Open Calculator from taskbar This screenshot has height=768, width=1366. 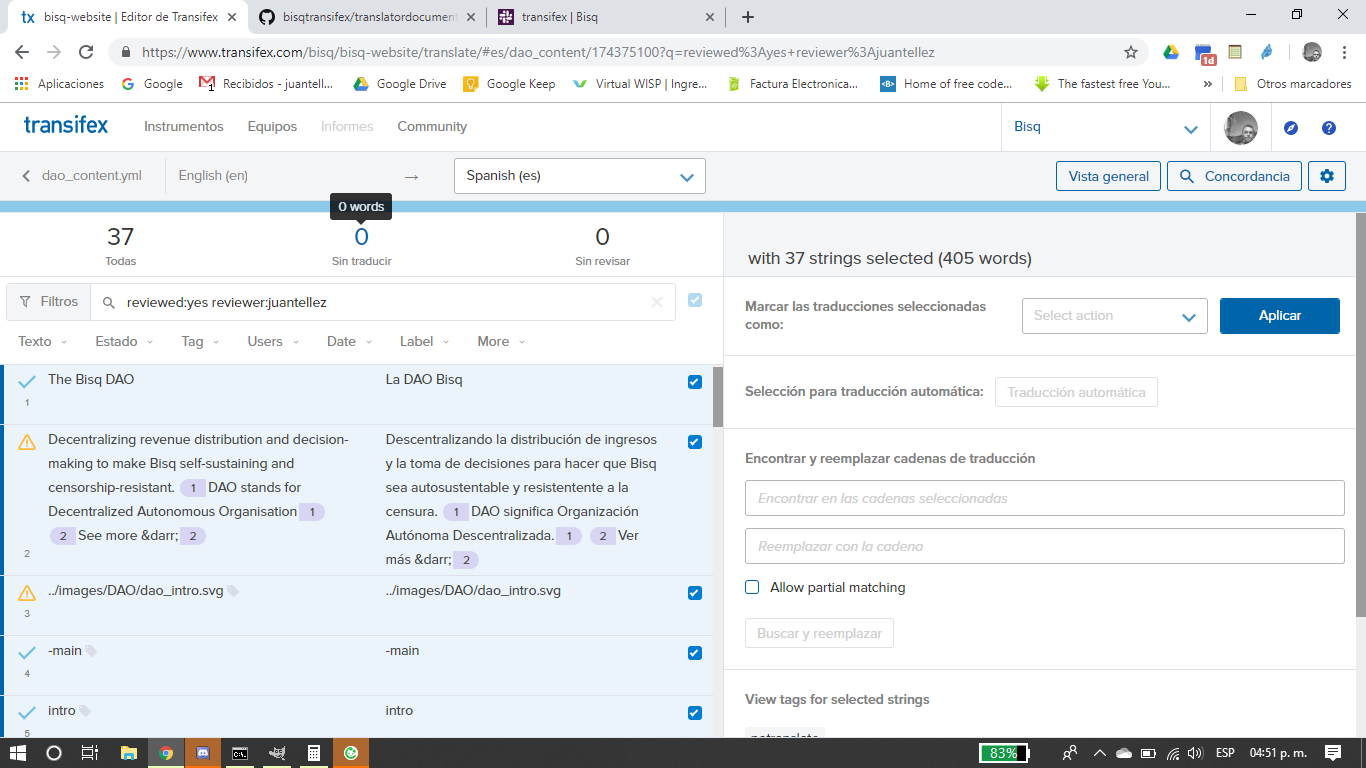314,753
